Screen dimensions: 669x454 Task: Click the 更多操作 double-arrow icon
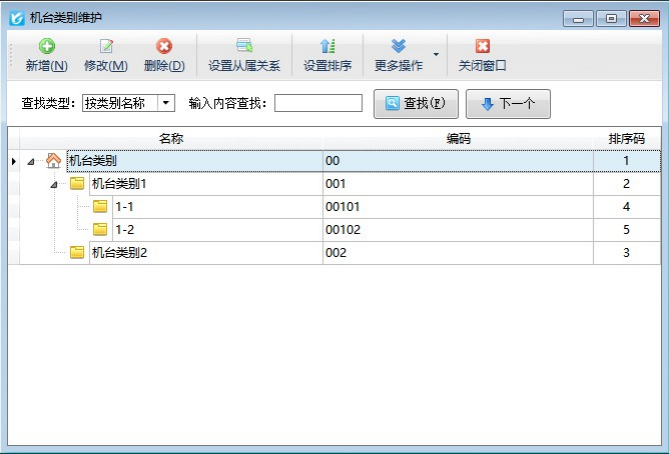(398, 46)
